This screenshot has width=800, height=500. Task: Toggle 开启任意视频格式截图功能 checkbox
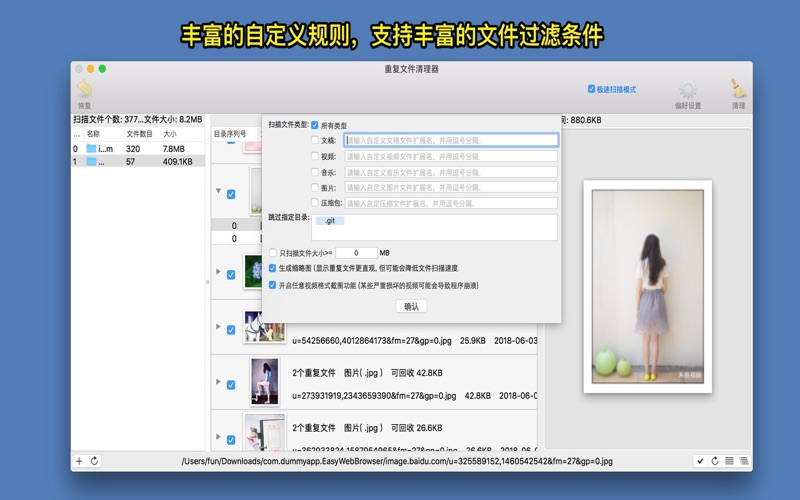coord(272,285)
